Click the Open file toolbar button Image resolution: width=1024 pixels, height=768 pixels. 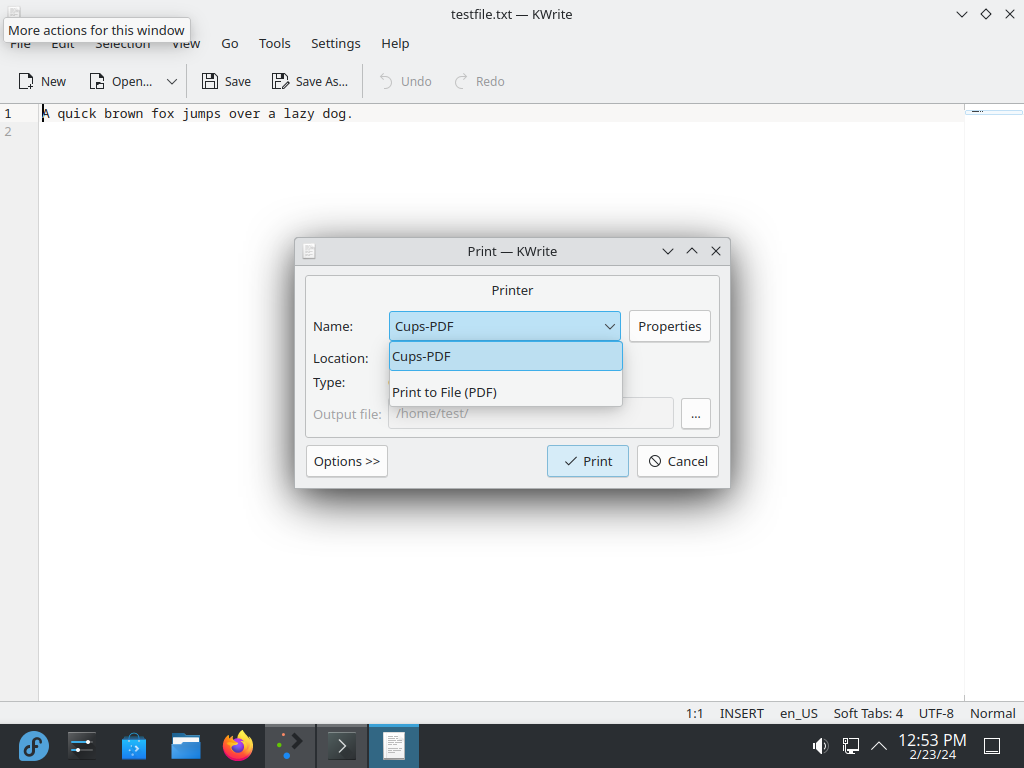[121, 82]
